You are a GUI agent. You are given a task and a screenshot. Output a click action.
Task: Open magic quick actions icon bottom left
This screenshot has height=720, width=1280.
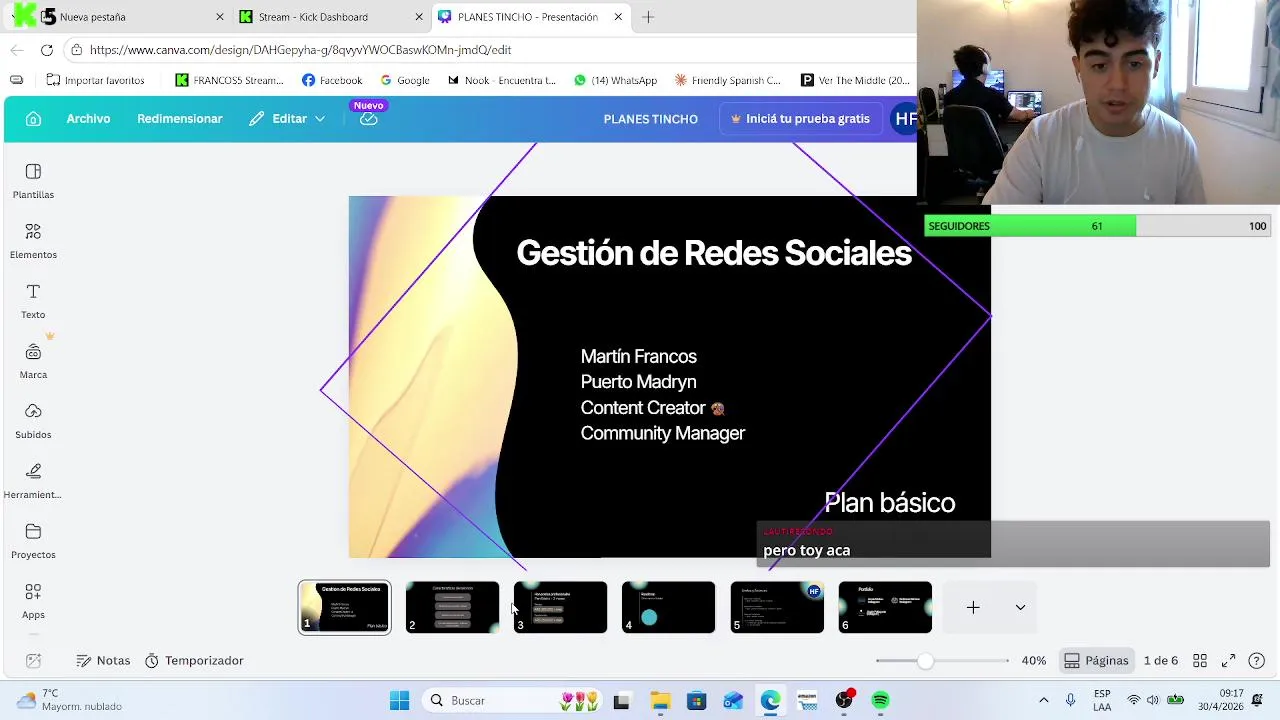pos(33,661)
